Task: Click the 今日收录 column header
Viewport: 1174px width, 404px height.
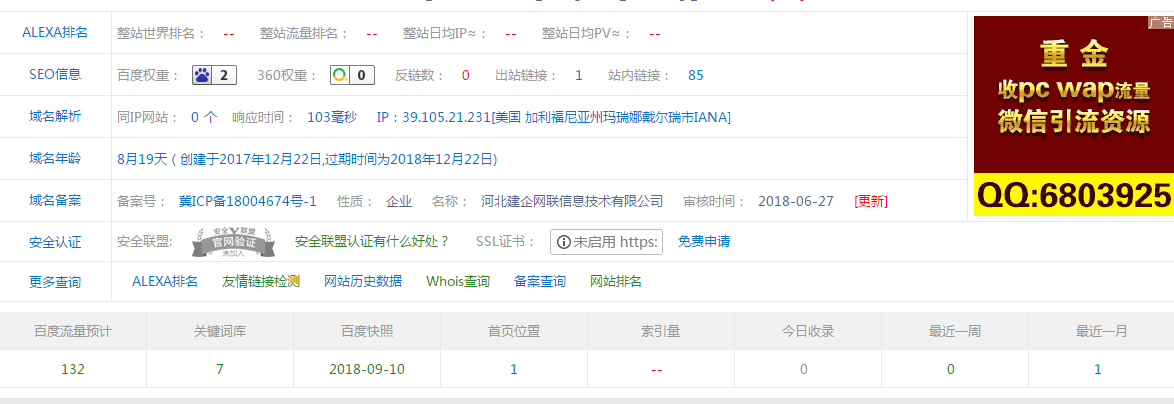Action: [x=808, y=331]
